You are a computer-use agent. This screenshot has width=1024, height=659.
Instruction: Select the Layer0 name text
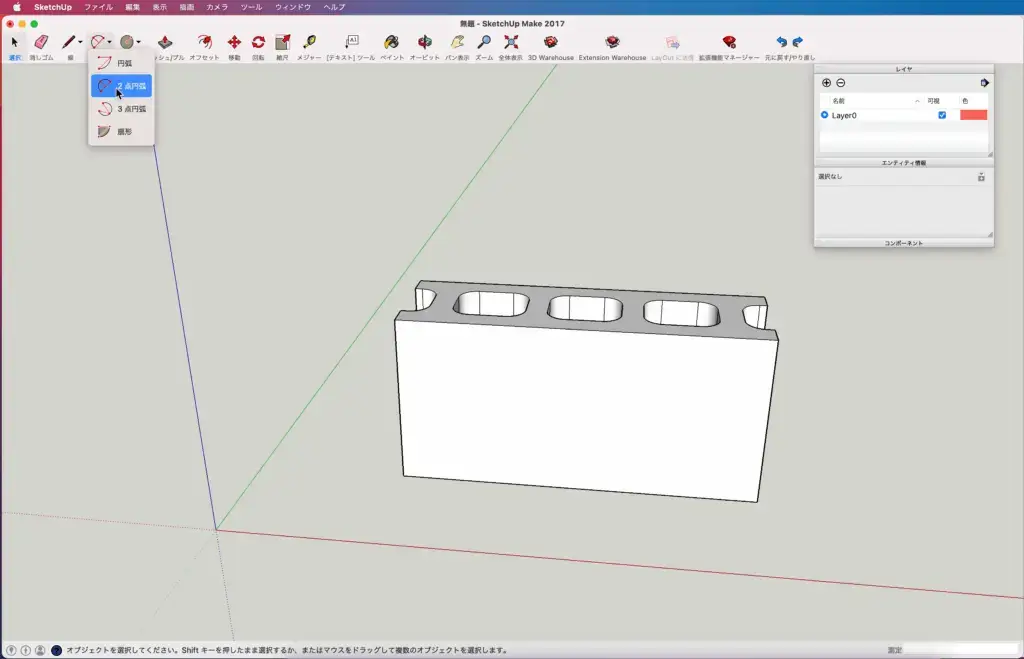[844, 116]
